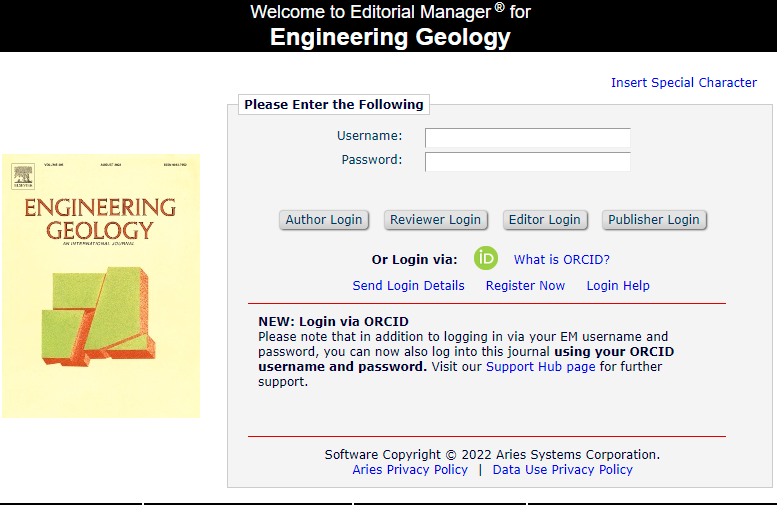
Task: Click the Engineering Geology title in the black banner
Action: 390,38
